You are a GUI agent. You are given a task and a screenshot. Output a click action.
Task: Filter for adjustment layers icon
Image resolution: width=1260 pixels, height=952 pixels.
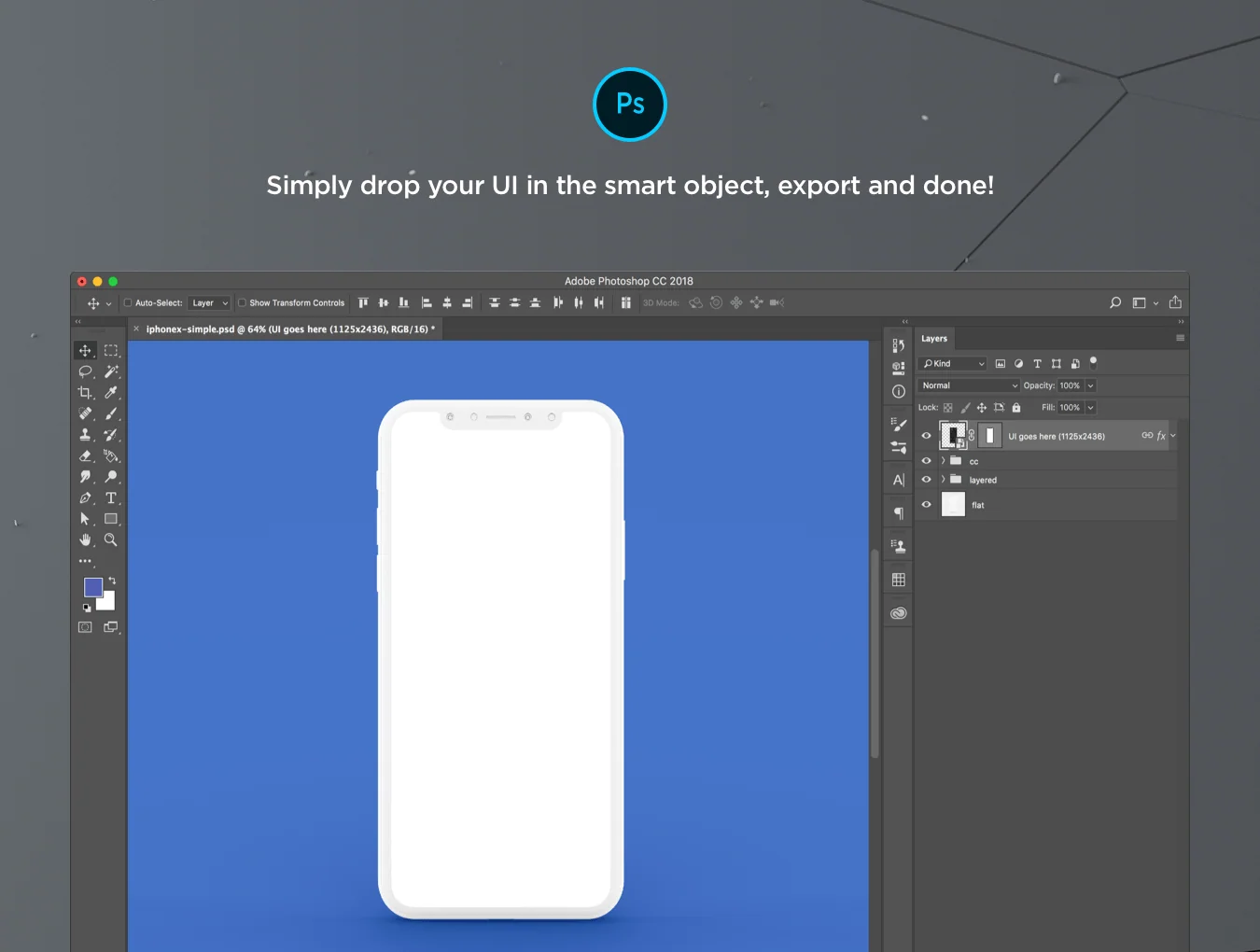click(x=1018, y=364)
